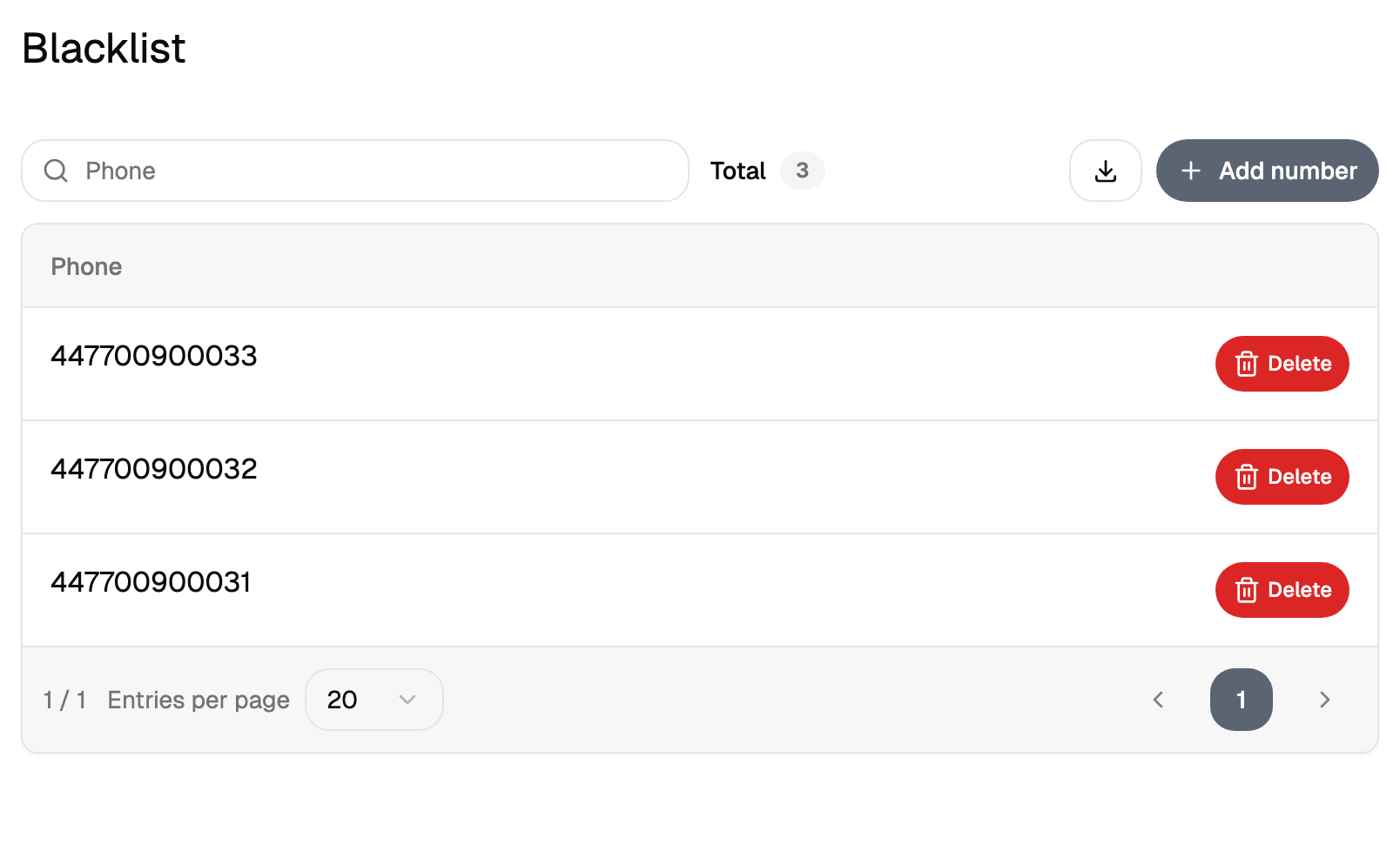Screen dimensions: 1400x858
Task: Click the Add number button label
Action: [1288, 171]
